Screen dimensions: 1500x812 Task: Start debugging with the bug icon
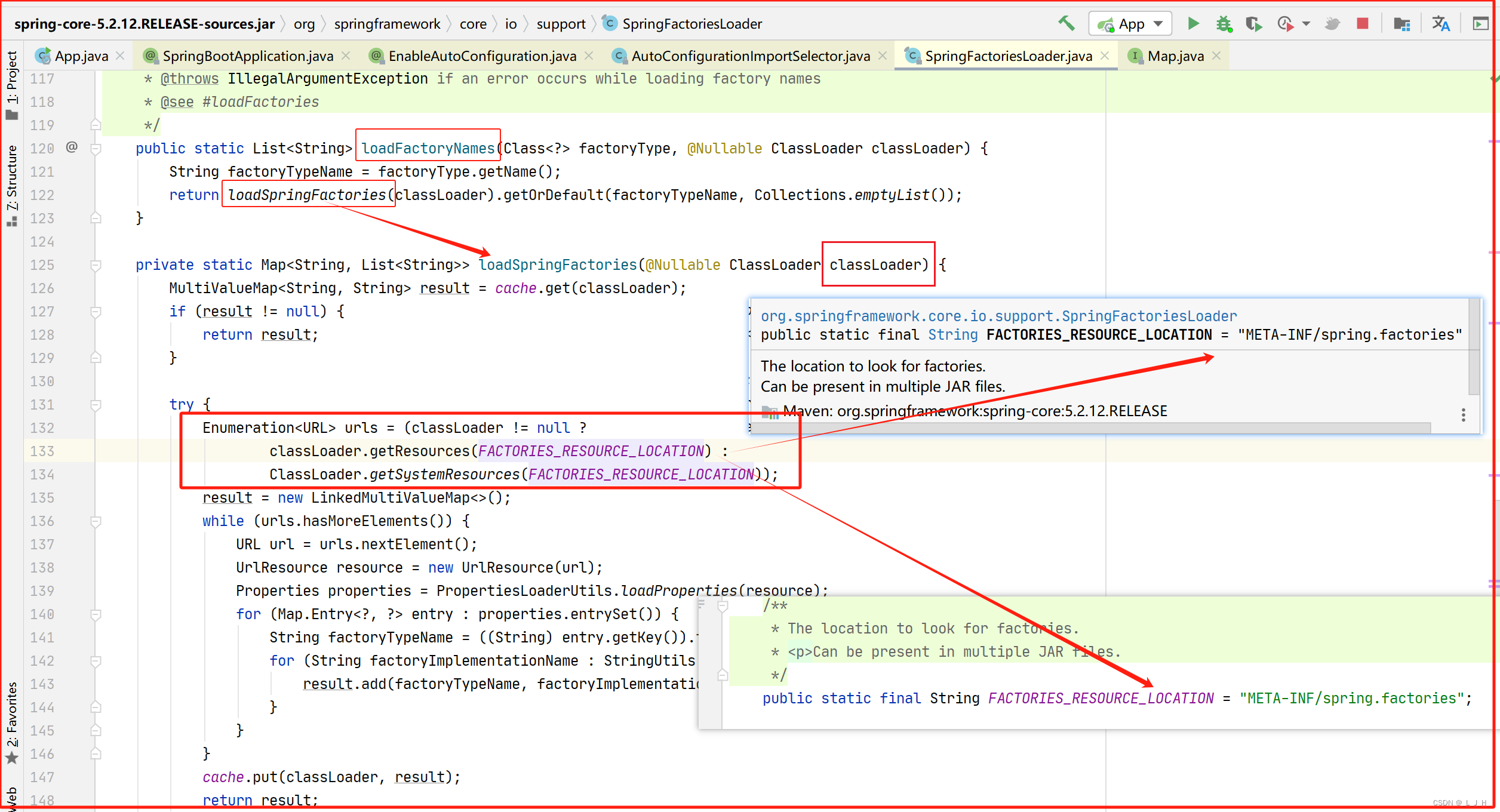(1224, 24)
